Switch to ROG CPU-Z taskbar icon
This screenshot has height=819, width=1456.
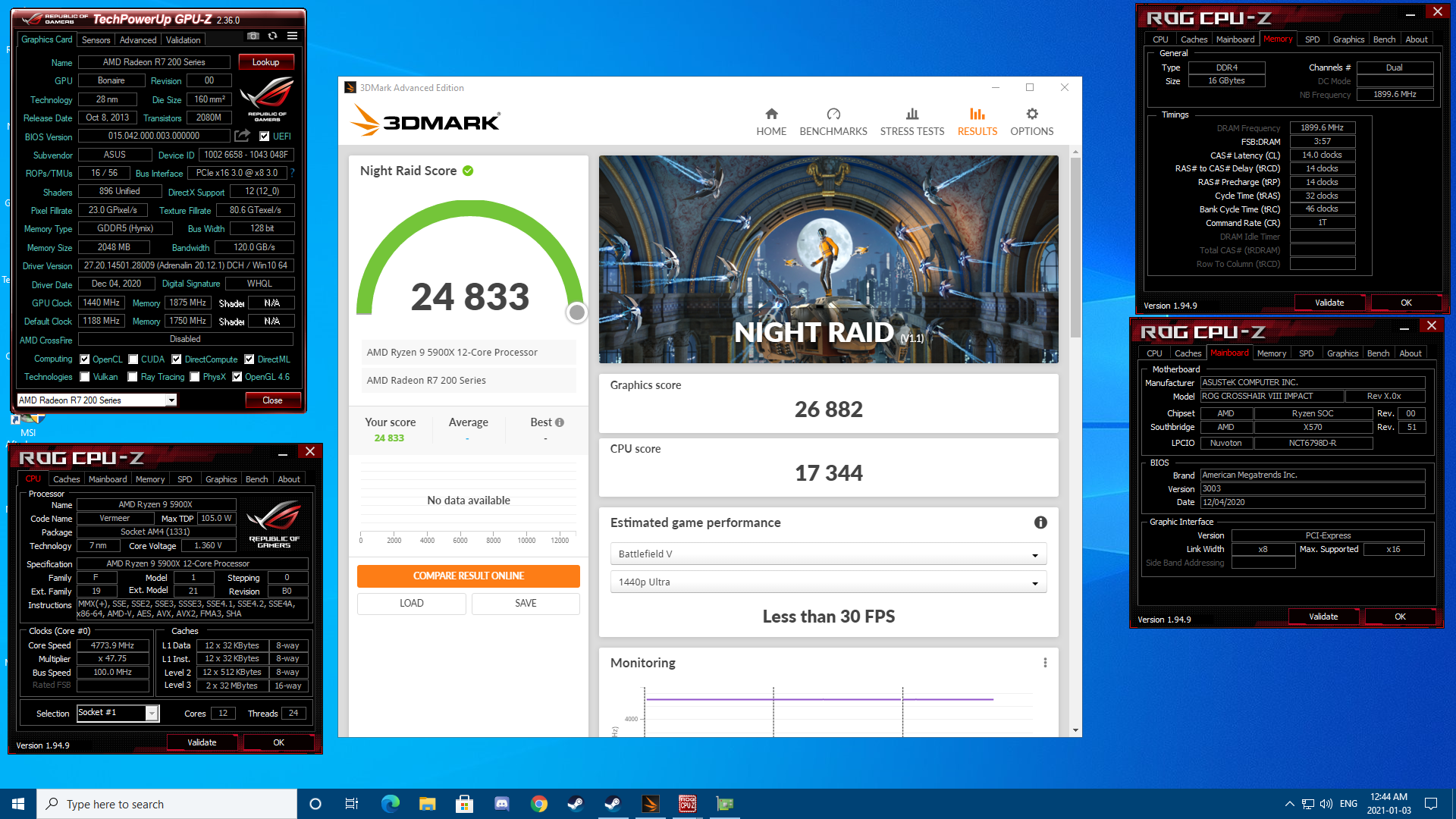click(687, 804)
